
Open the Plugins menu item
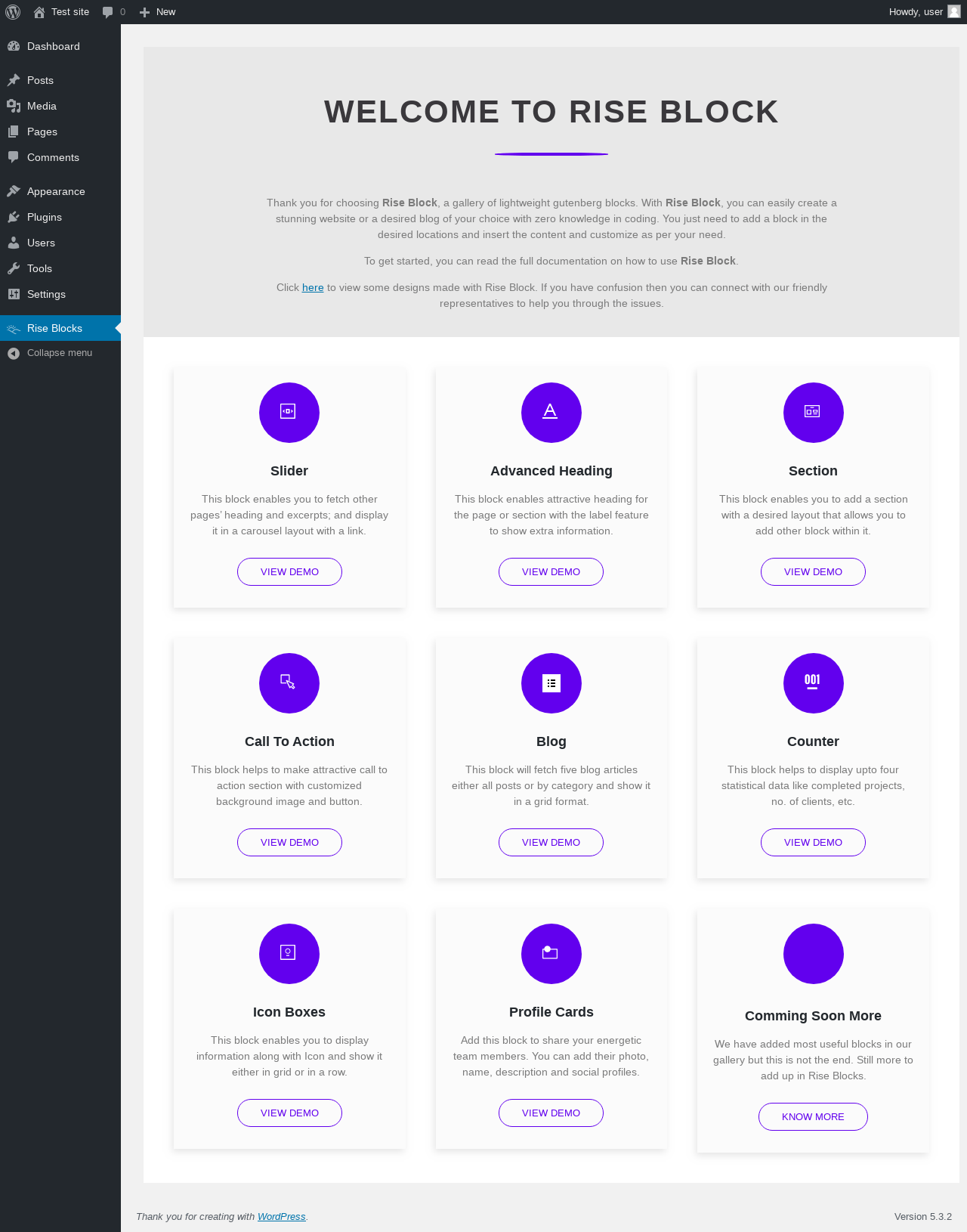pyautogui.click(x=60, y=217)
